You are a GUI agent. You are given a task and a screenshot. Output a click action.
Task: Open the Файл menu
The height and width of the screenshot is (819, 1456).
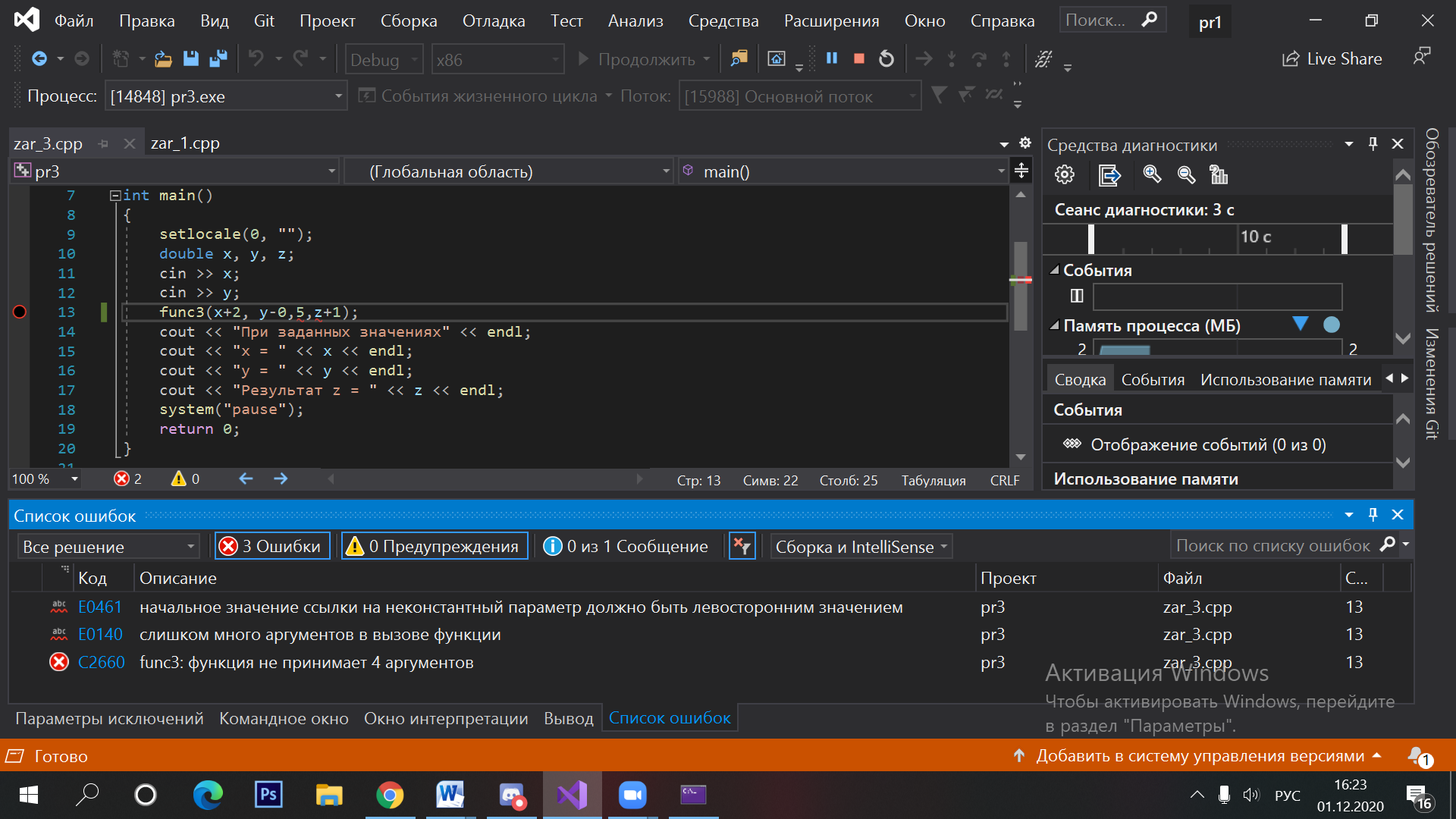tap(74, 20)
